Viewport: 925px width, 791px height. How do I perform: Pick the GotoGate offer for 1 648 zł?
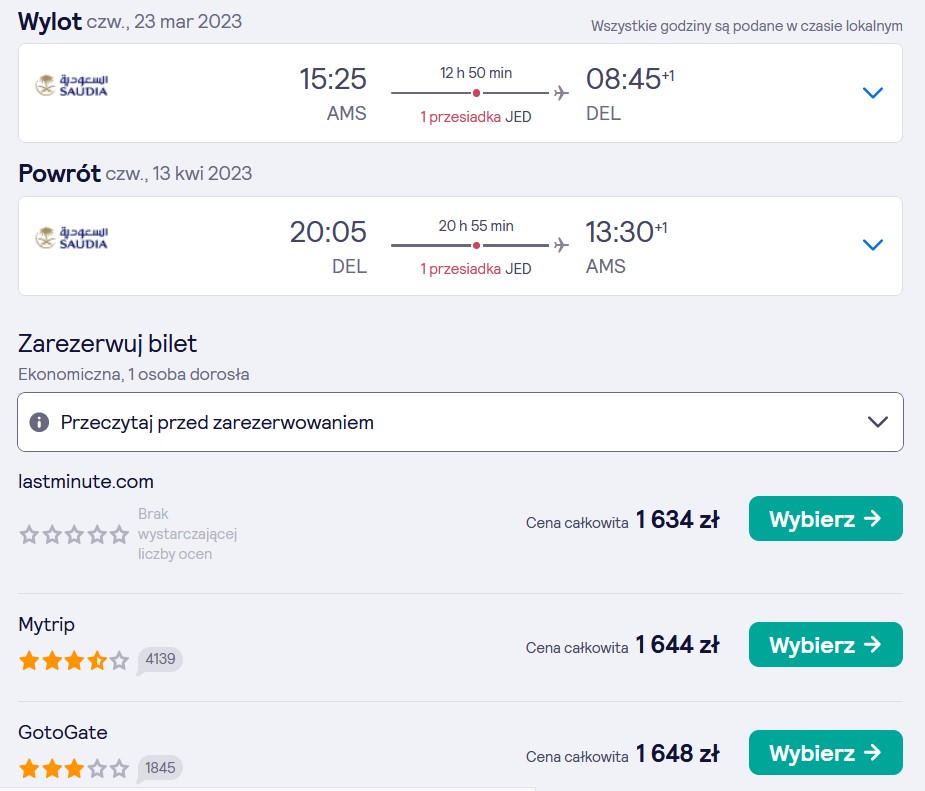click(x=825, y=753)
